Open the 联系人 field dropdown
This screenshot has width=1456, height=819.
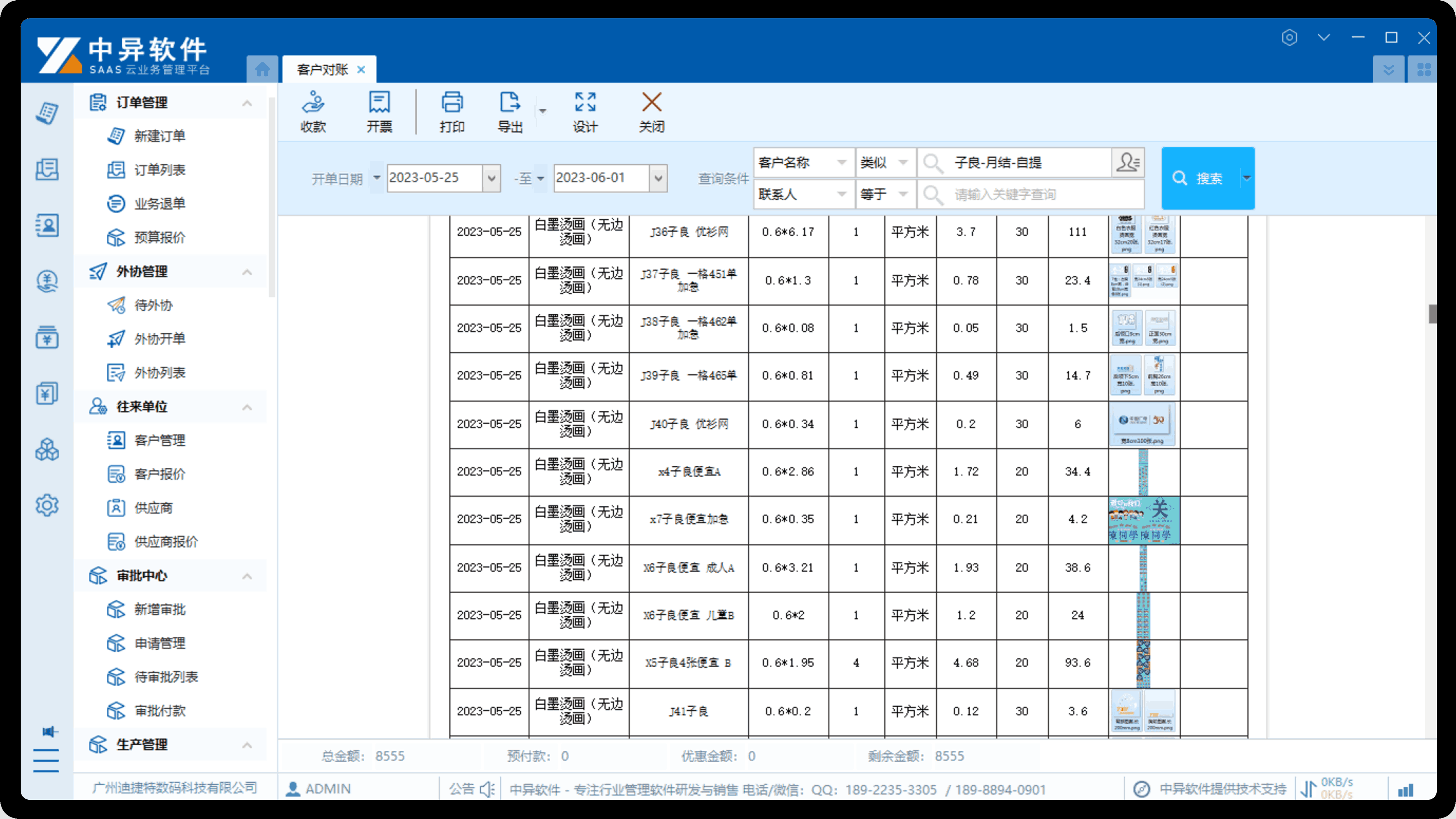[842, 194]
